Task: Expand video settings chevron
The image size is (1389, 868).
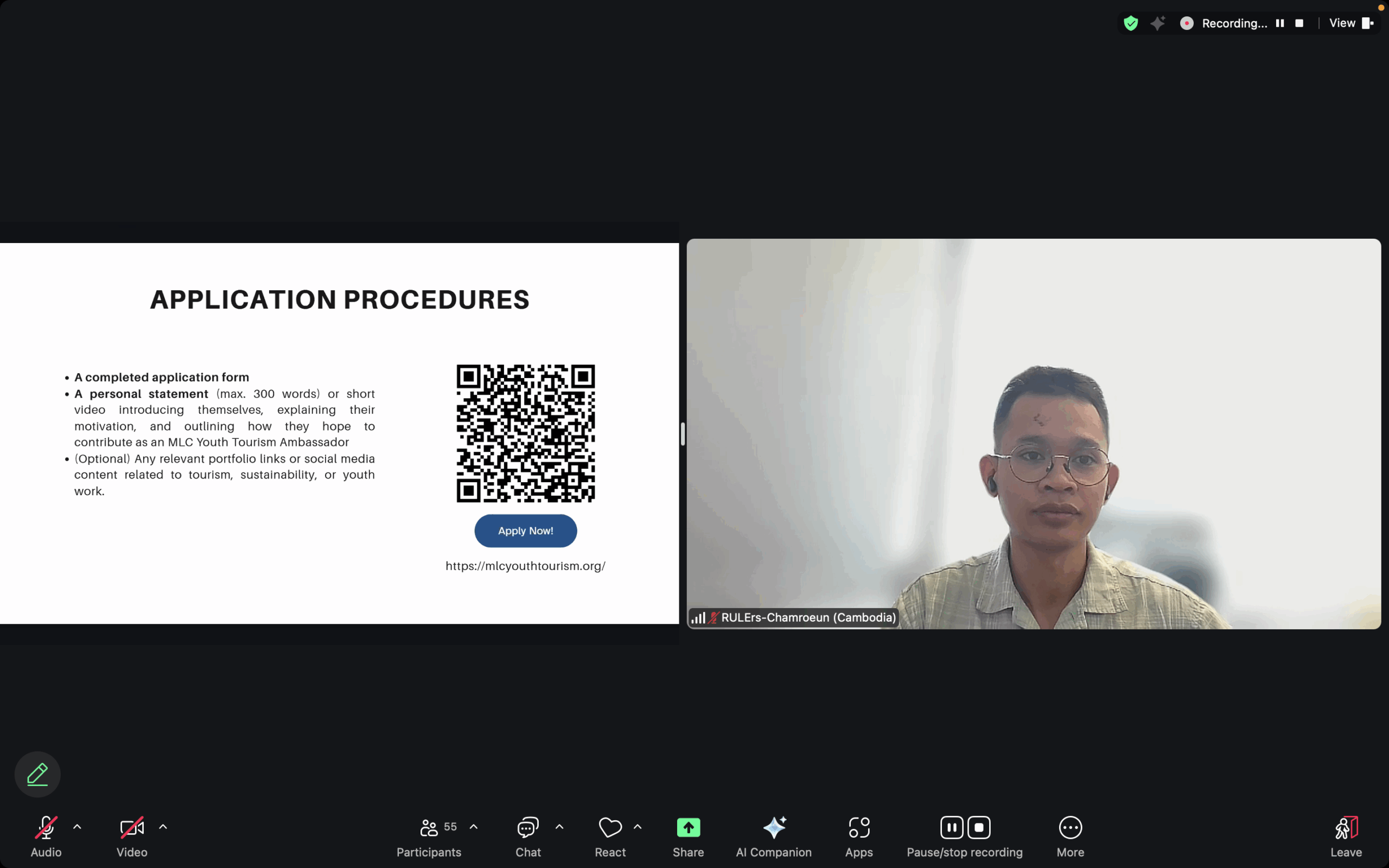Action: click(x=163, y=827)
